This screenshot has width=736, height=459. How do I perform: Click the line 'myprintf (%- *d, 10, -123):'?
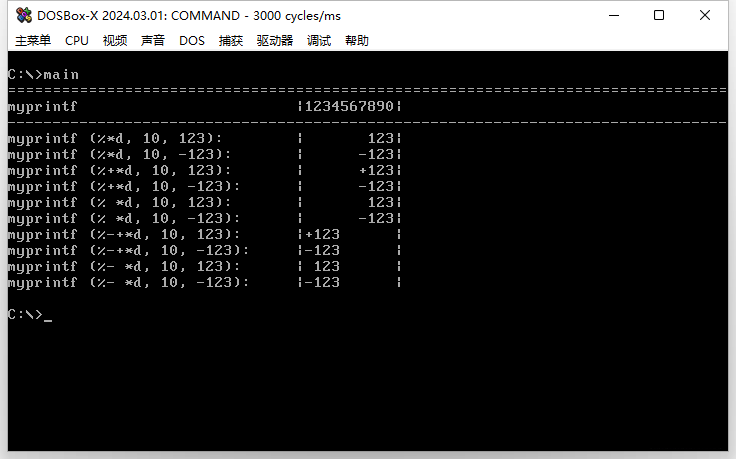129,282
